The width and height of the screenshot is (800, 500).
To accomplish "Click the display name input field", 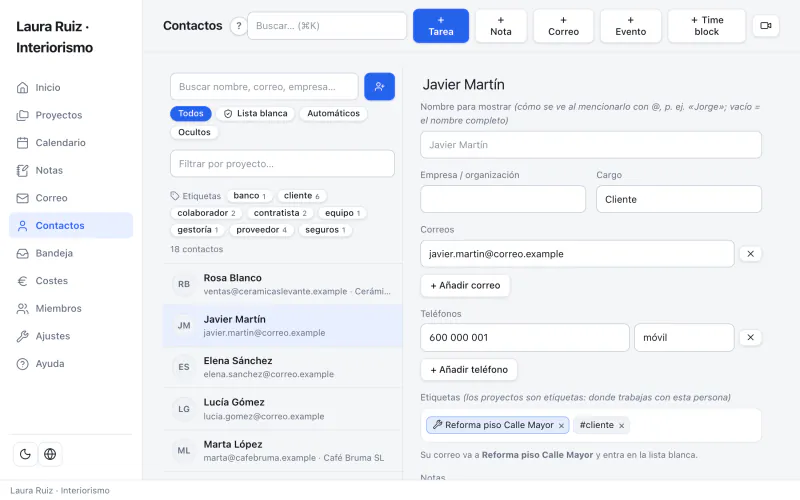I will point(591,145).
